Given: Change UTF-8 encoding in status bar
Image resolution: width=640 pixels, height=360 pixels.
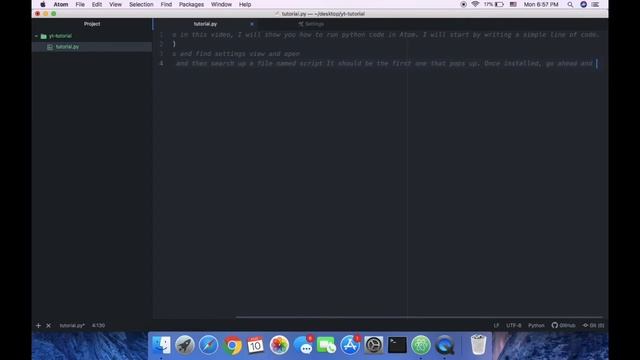Looking at the screenshot, I should point(514,325).
